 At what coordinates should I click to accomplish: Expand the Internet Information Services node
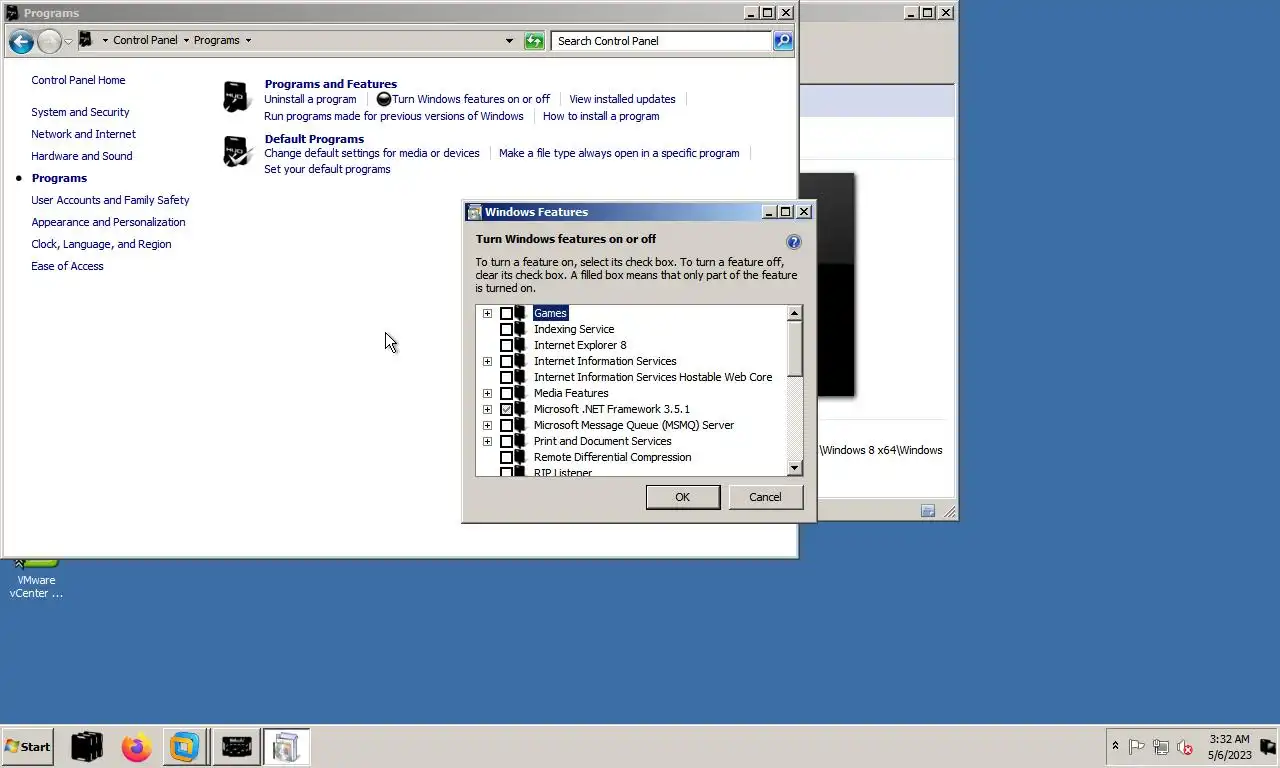point(487,361)
